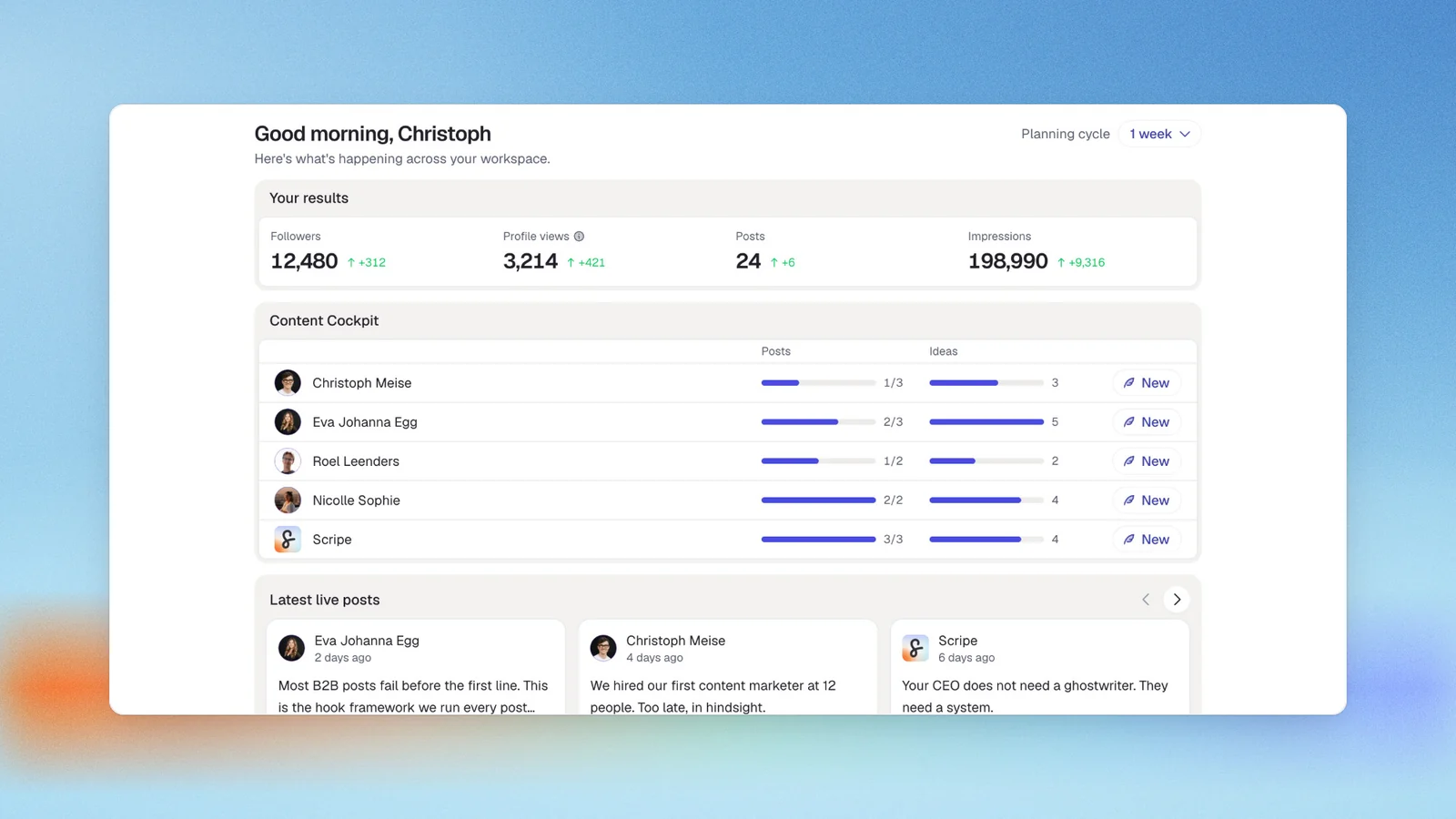Viewport: 1456px width, 819px height.
Task: Click the Impressions value 198,990
Action: click(1008, 261)
